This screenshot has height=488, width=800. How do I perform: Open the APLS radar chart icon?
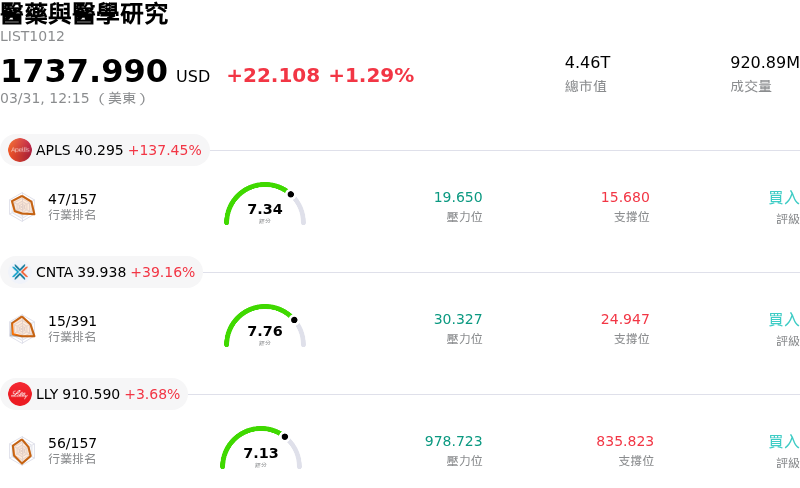[22, 206]
